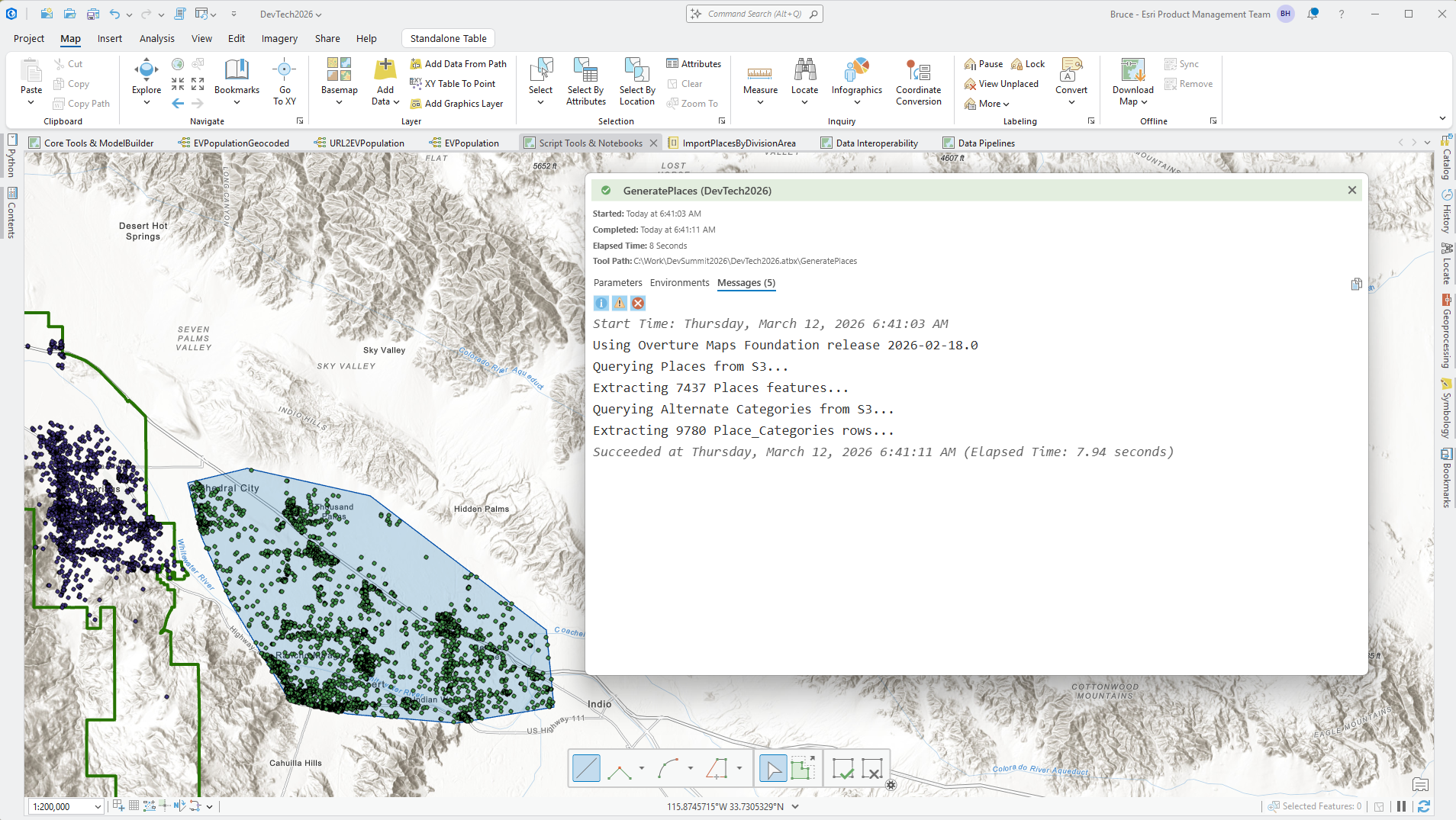This screenshot has height=820, width=1456.
Task: Click the Go To XY tool
Action: point(284,81)
